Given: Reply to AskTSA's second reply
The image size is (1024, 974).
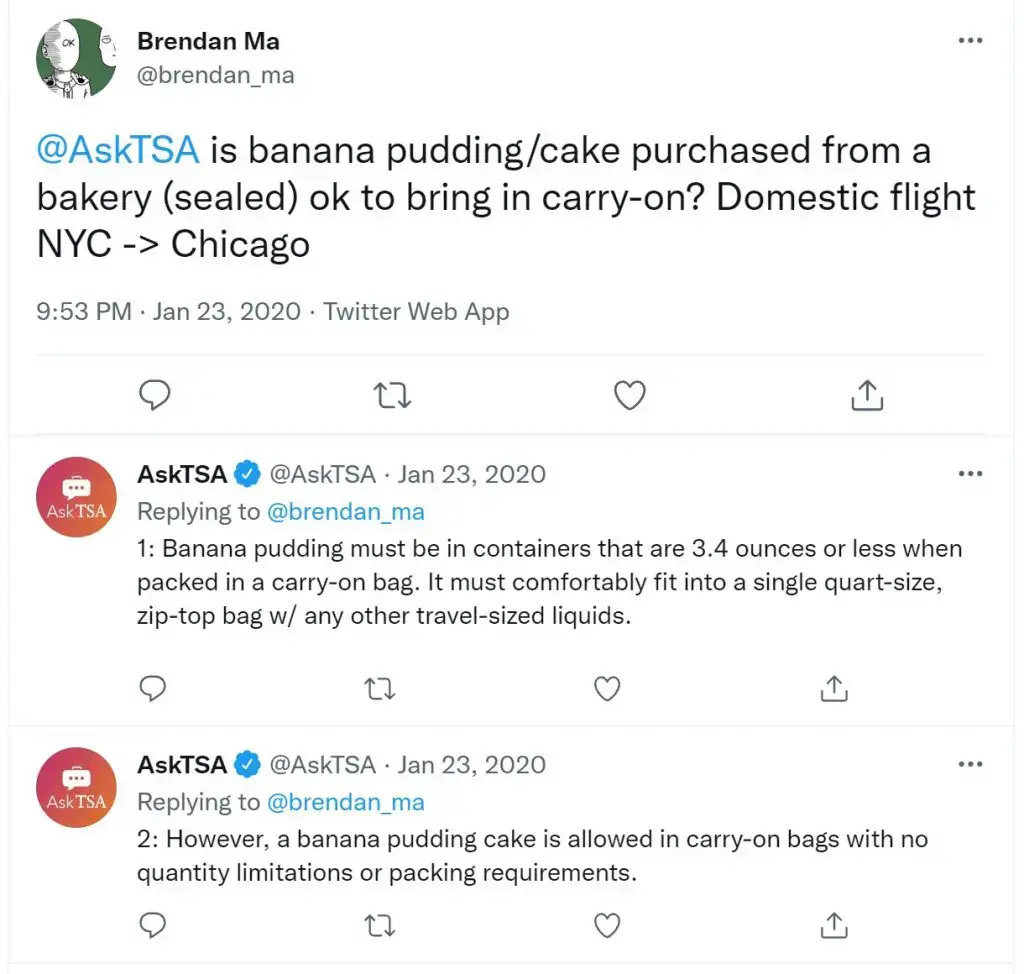Looking at the screenshot, I should pyautogui.click(x=152, y=925).
